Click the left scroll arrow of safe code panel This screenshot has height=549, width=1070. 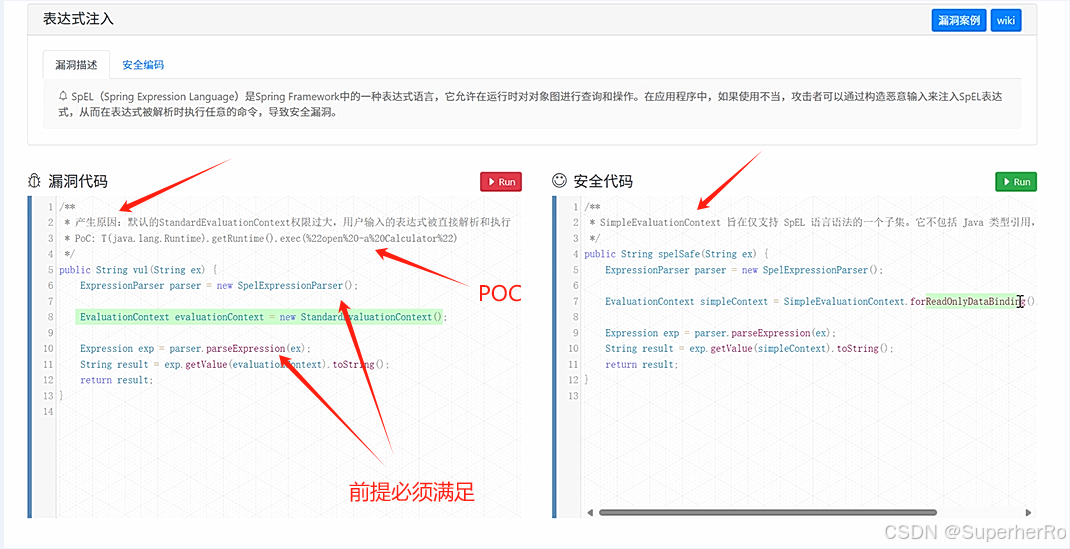(590, 512)
